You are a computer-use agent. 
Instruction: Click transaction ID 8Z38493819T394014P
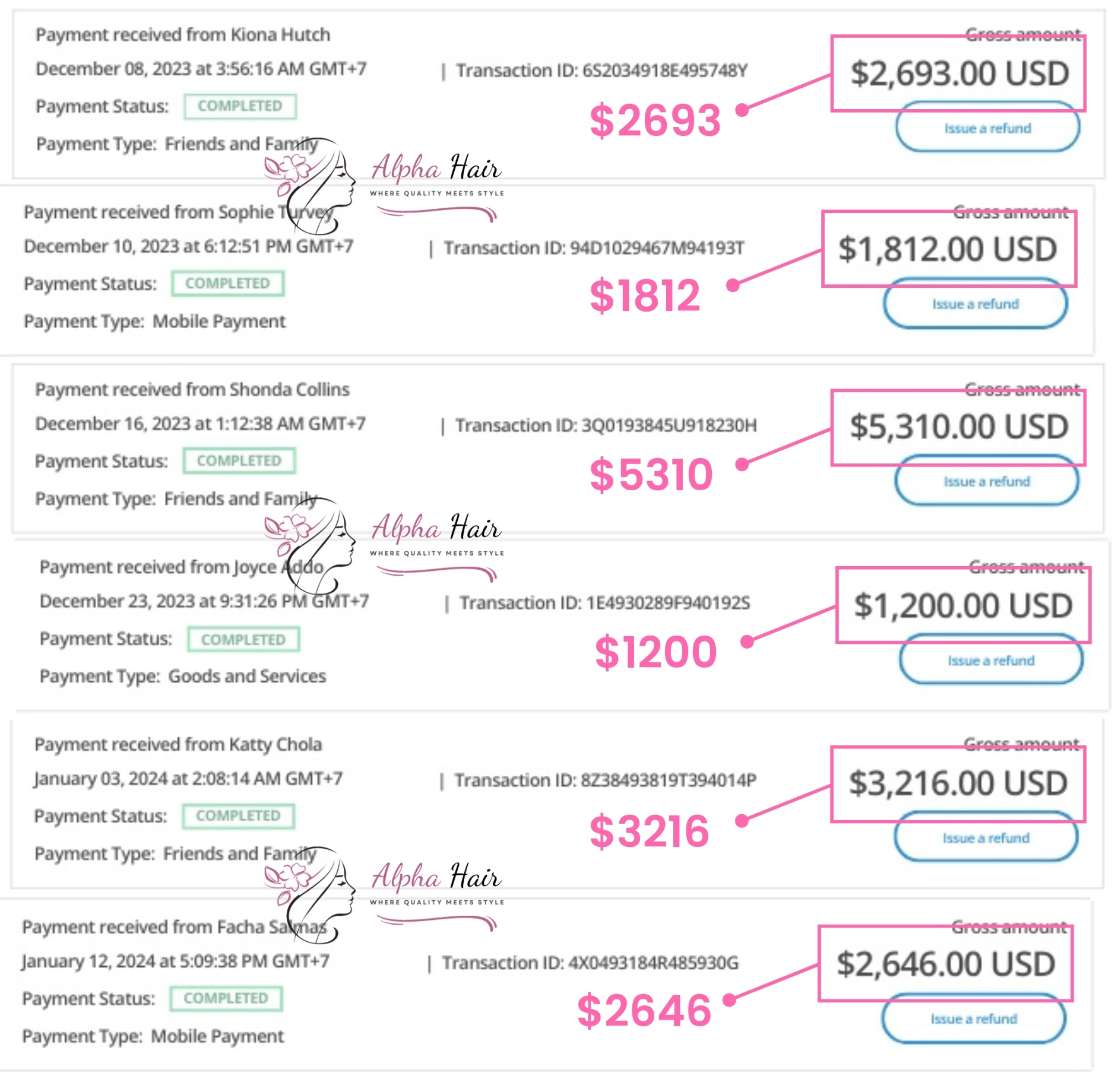pyautogui.click(x=667, y=780)
